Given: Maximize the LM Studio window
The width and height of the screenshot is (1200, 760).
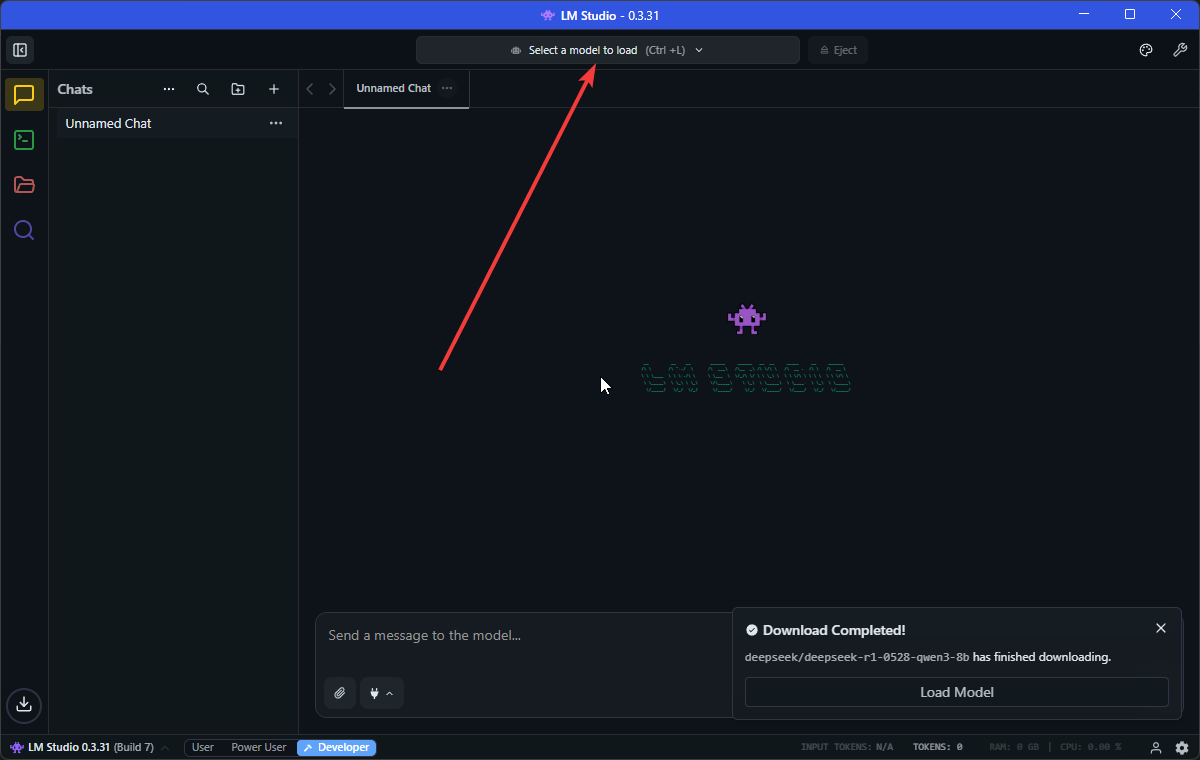Looking at the screenshot, I should (1130, 14).
